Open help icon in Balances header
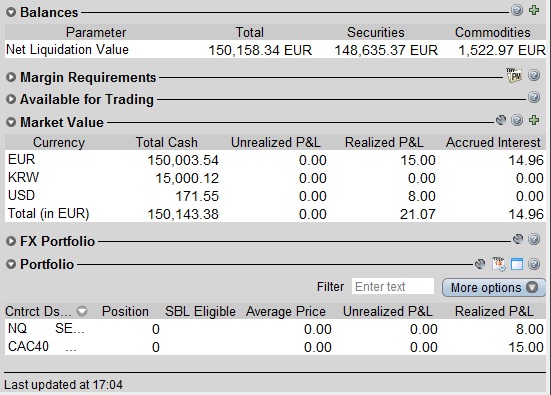Viewport: 551px width, 395px height. pos(517,10)
